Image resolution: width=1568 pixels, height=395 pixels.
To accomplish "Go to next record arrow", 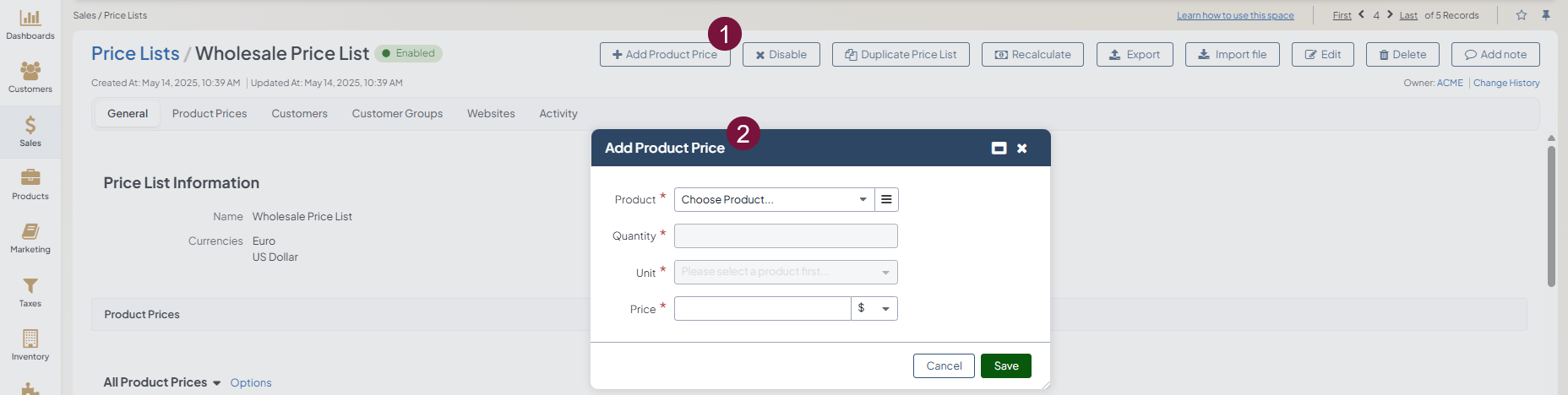I will [1390, 14].
